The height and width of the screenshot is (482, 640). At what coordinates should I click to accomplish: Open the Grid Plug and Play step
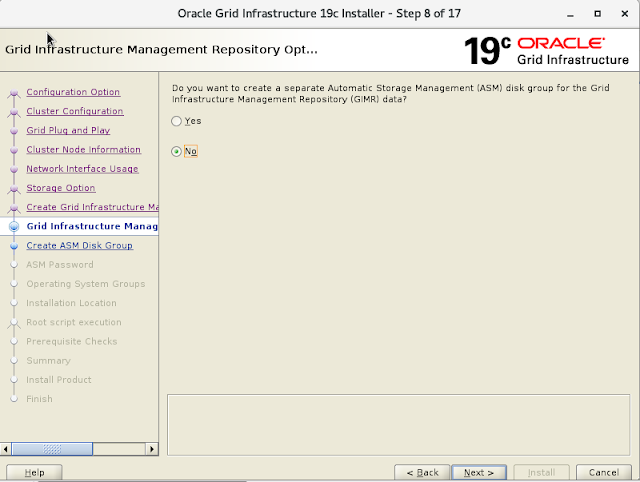[68, 130]
